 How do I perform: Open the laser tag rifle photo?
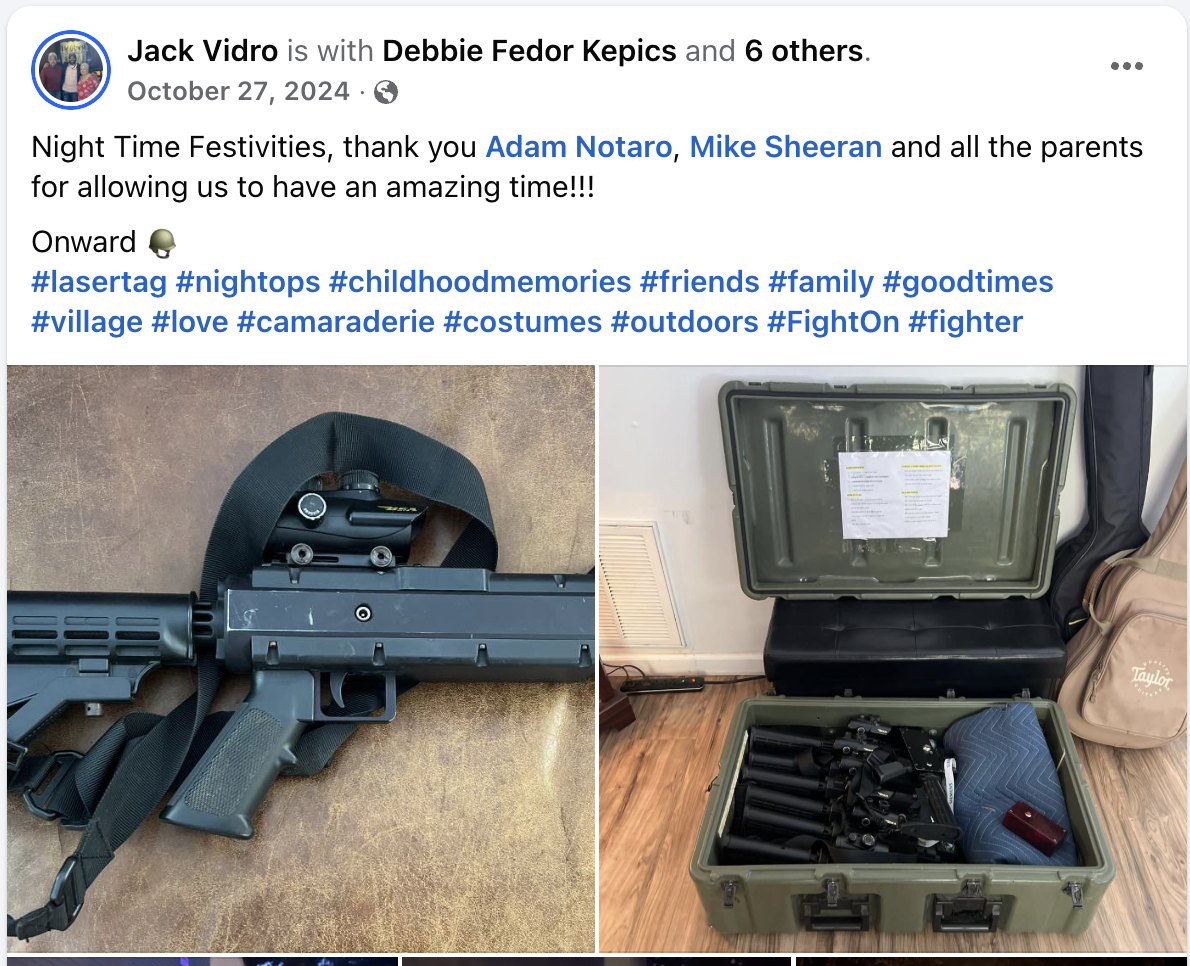[x=301, y=658]
